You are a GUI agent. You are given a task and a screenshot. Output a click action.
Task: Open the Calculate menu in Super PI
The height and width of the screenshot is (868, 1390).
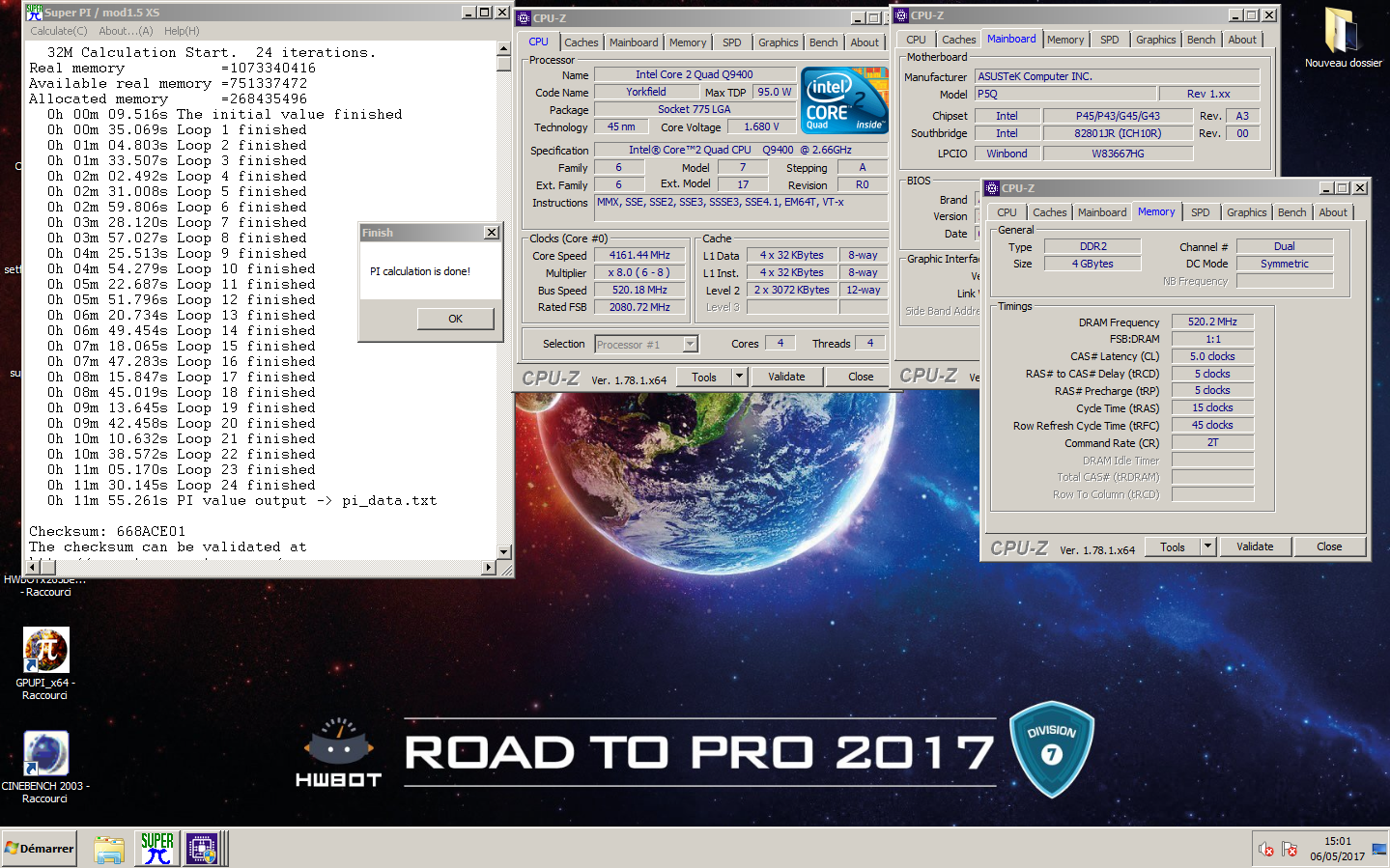(58, 31)
